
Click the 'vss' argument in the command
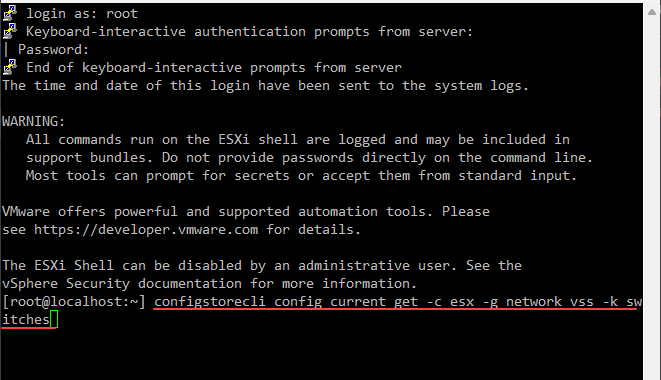point(582,302)
